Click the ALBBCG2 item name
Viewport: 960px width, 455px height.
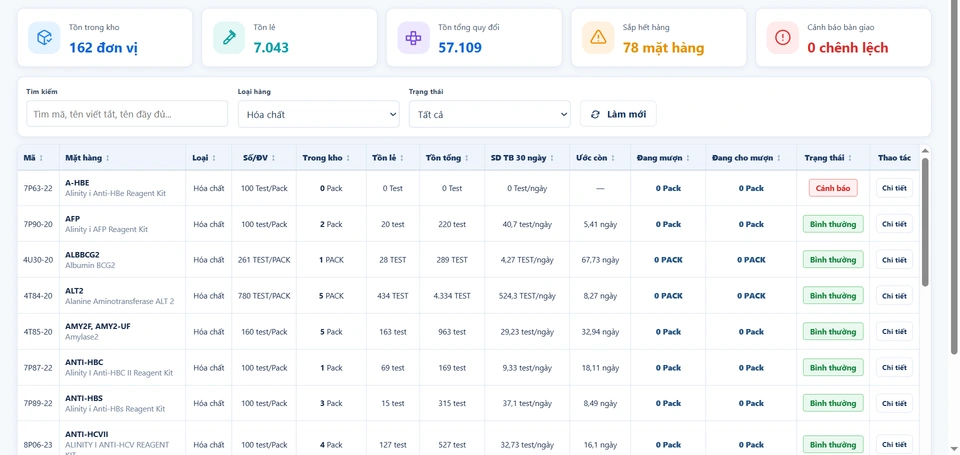(82, 255)
